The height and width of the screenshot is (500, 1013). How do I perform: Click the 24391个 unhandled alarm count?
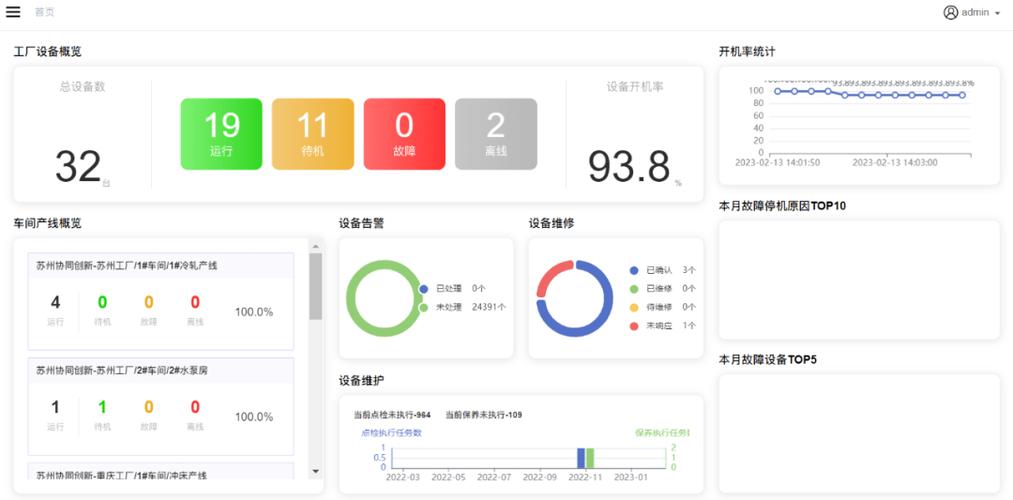pos(488,307)
